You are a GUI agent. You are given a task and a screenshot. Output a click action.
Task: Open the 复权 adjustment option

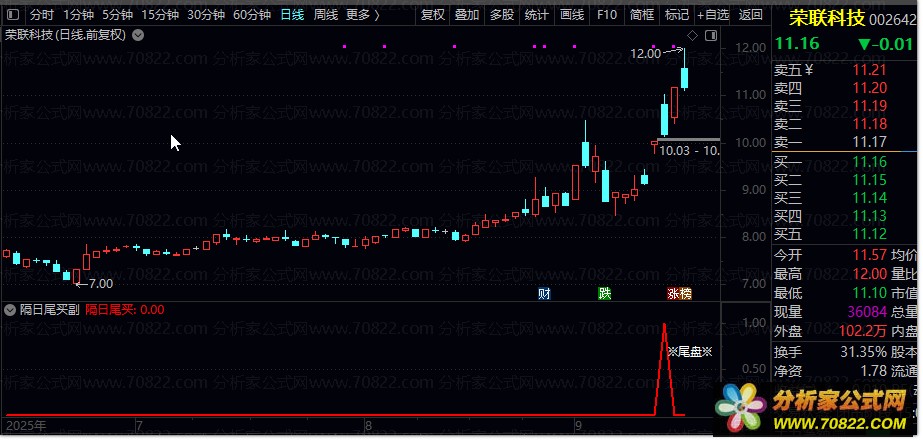(x=433, y=15)
